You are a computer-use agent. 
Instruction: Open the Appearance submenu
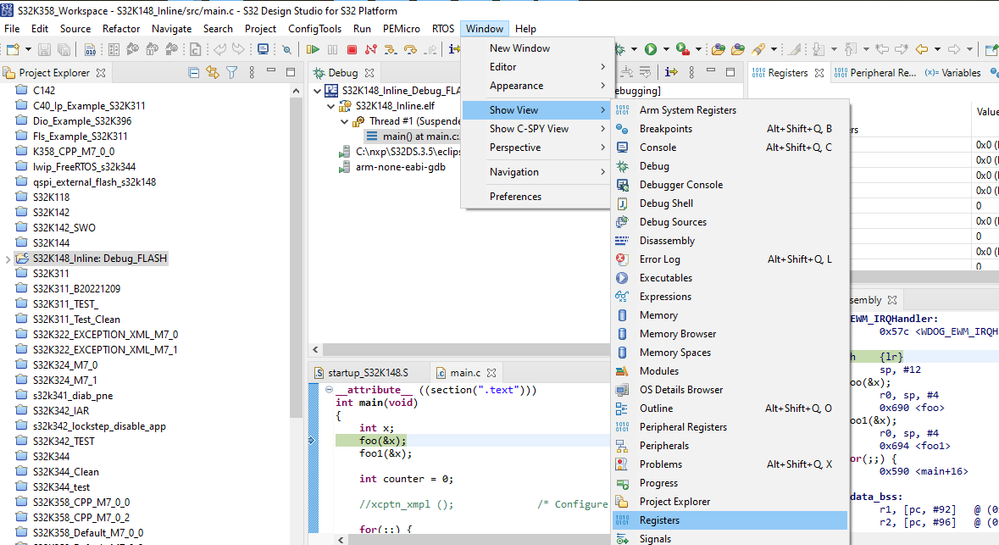(x=536, y=85)
